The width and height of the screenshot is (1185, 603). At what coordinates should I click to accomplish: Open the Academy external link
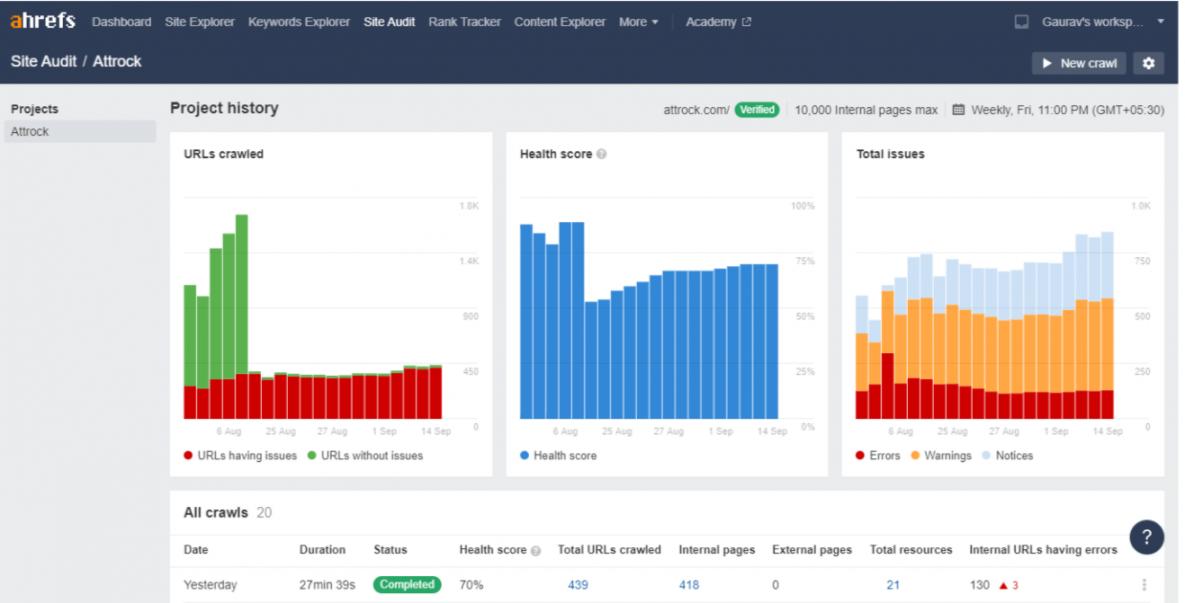point(718,22)
